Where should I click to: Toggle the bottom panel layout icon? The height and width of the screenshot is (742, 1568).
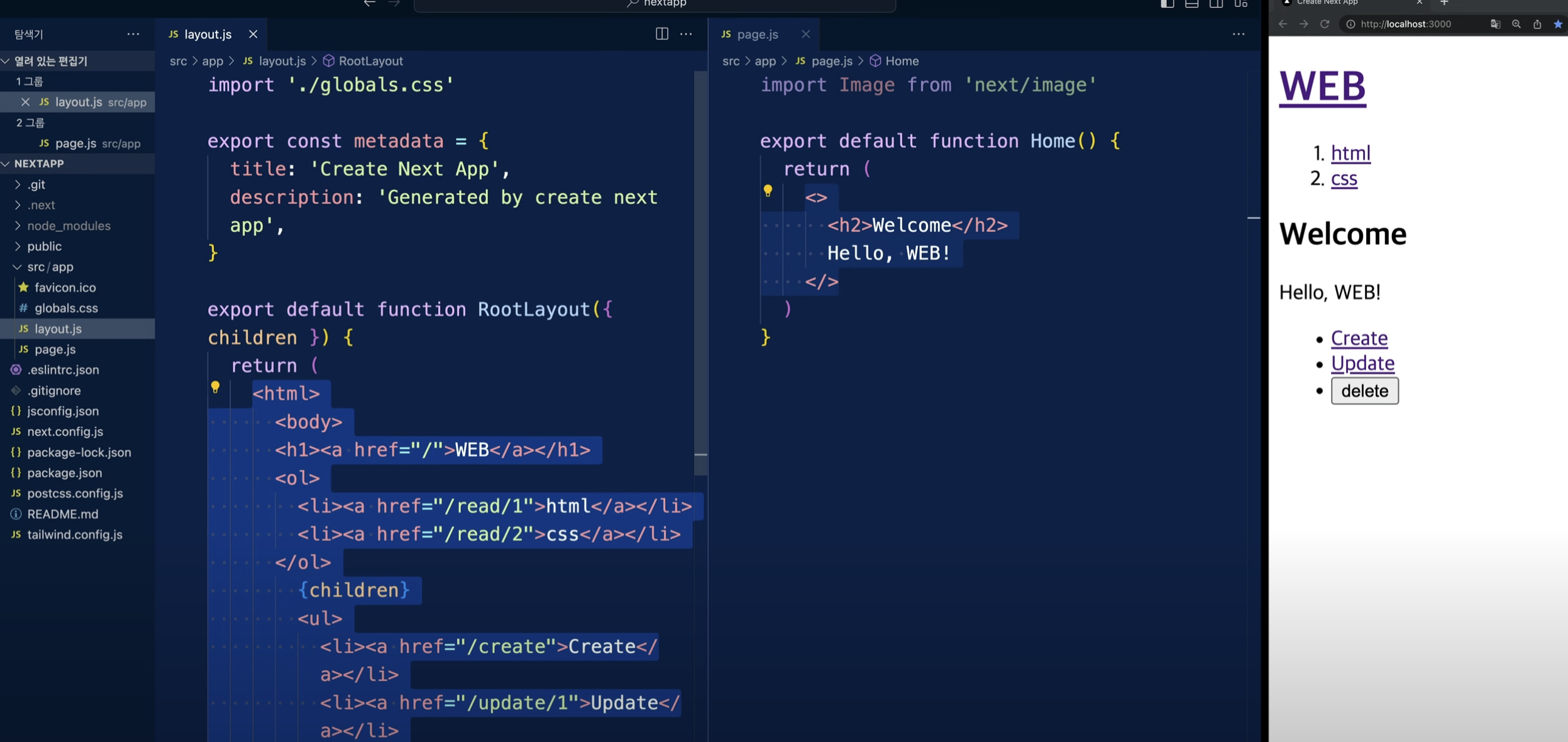[x=1191, y=4]
